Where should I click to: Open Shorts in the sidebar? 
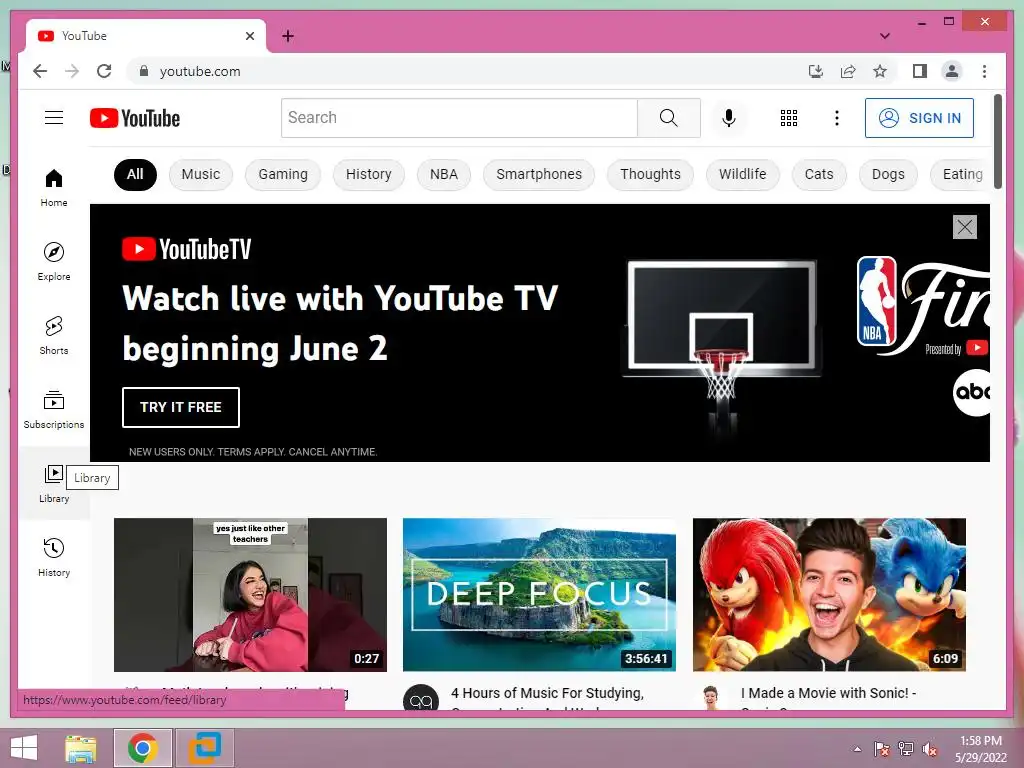(54, 336)
